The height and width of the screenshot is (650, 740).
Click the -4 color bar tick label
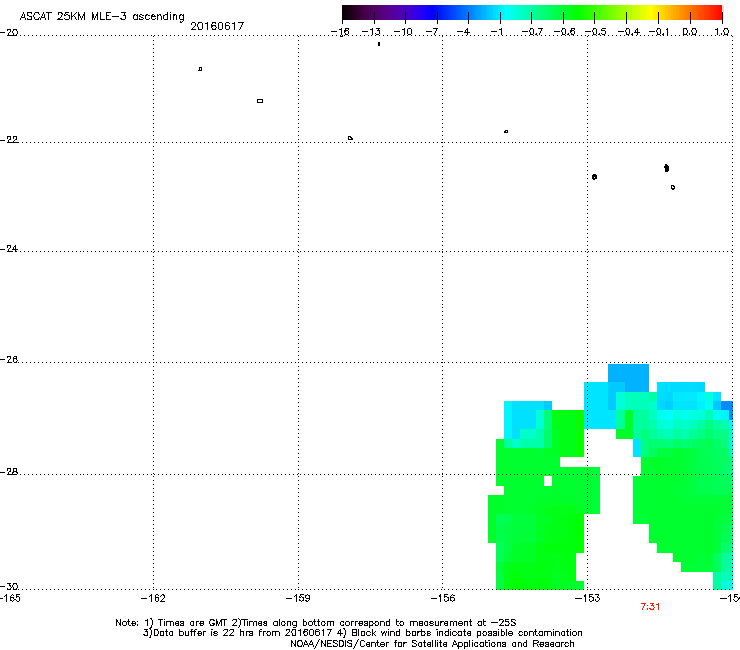(x=464, y=32)
